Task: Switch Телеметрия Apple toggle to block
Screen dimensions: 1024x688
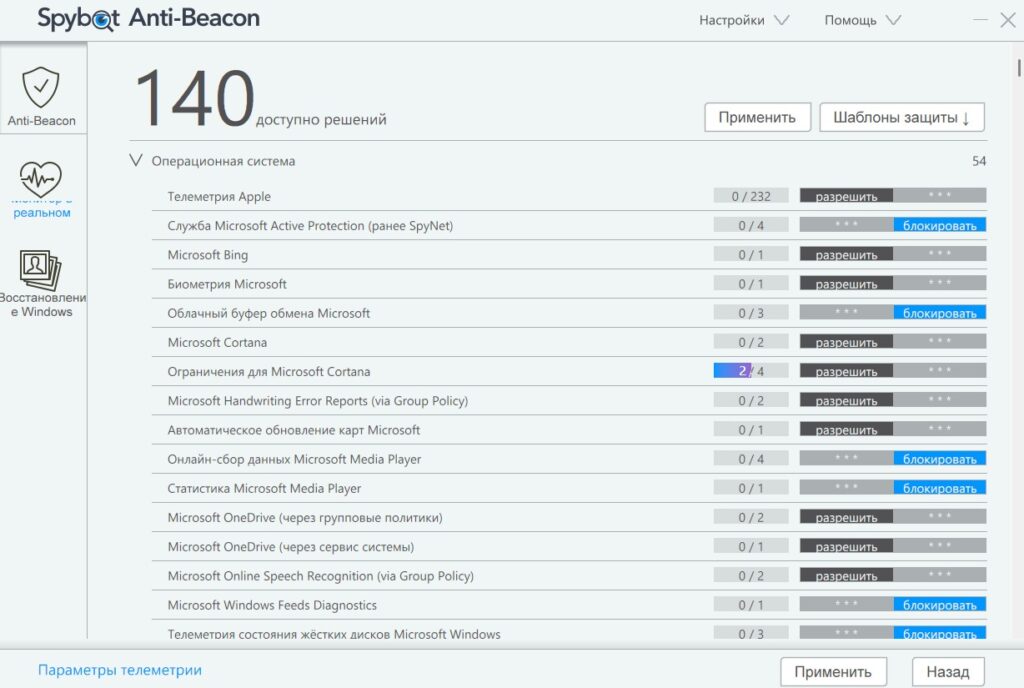Action: click(940, 195)
